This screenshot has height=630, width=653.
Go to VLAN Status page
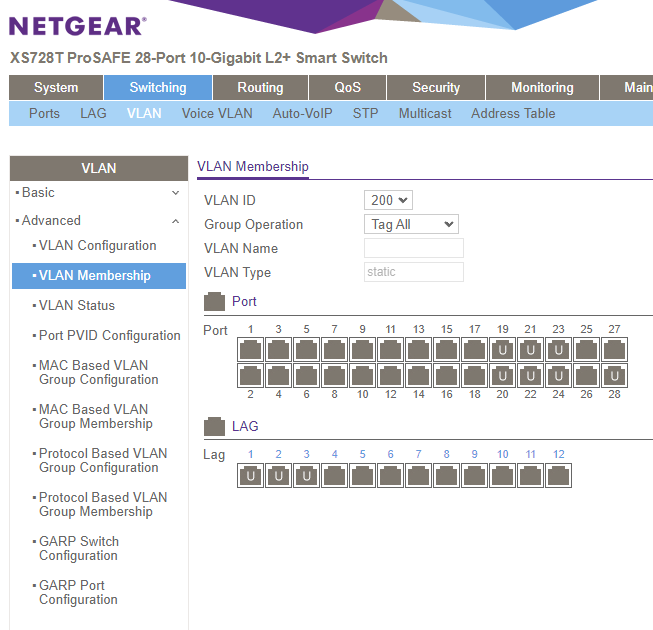point(76,306)
